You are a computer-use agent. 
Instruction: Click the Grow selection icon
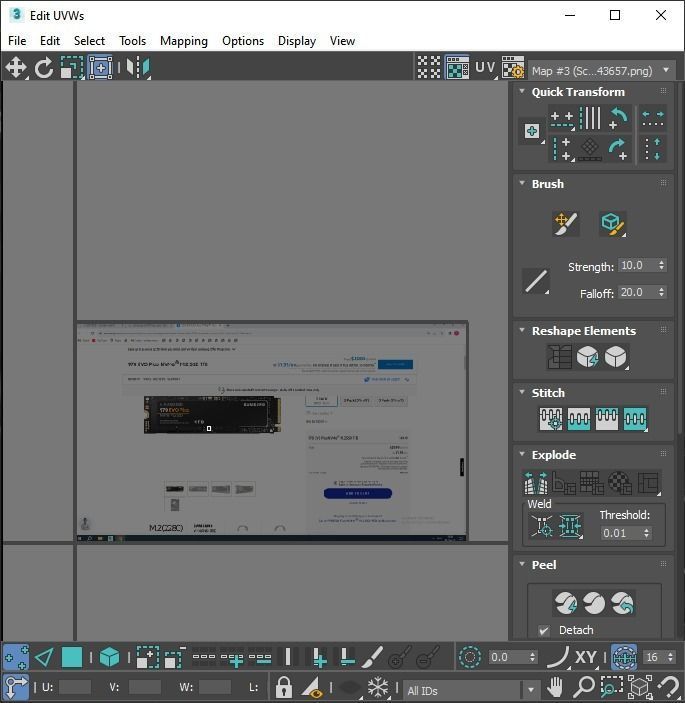tap(147, 657)
